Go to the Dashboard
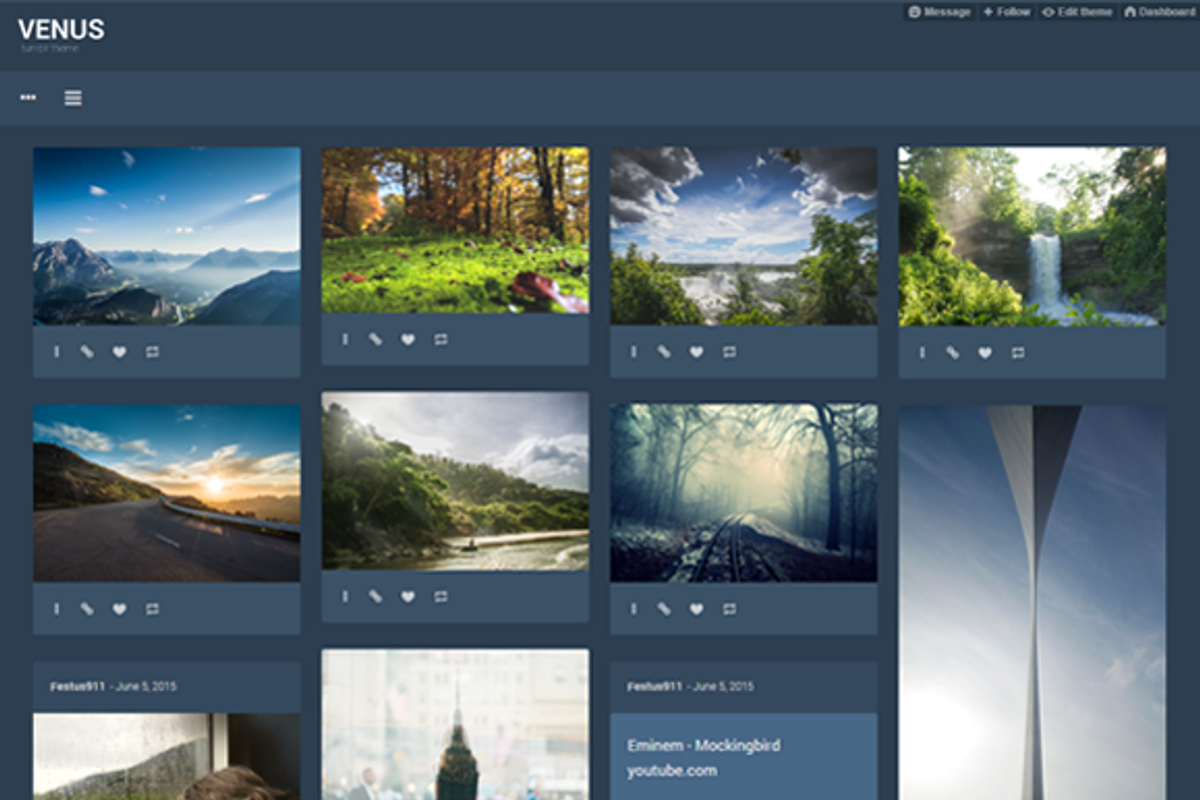Image resolution: width=1200 pixels, height=800 pixels. (x=1159, y=12)
